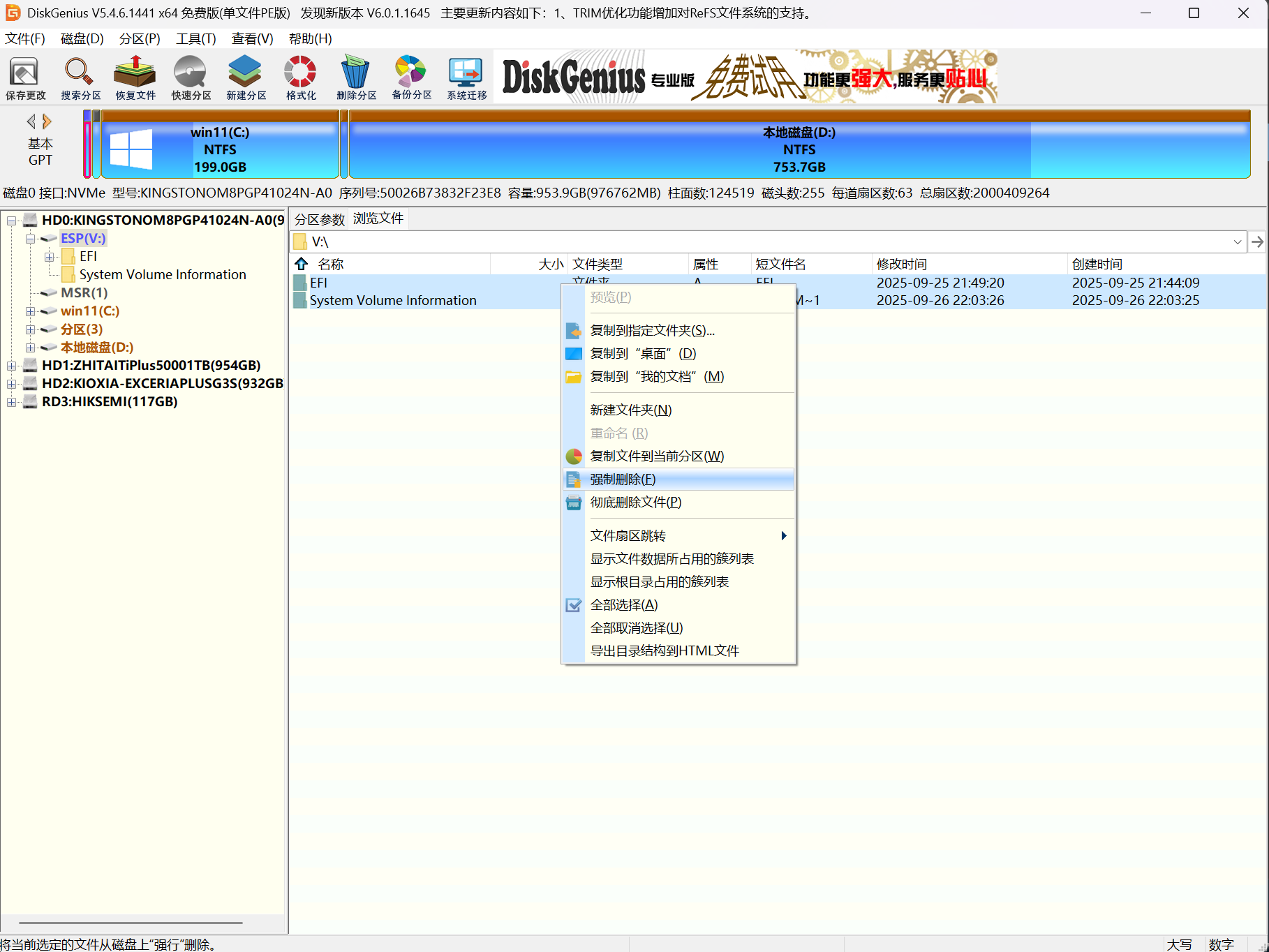Select 新建文件夹(N) menu entry

pyautogui.click(x=678, y=410)
